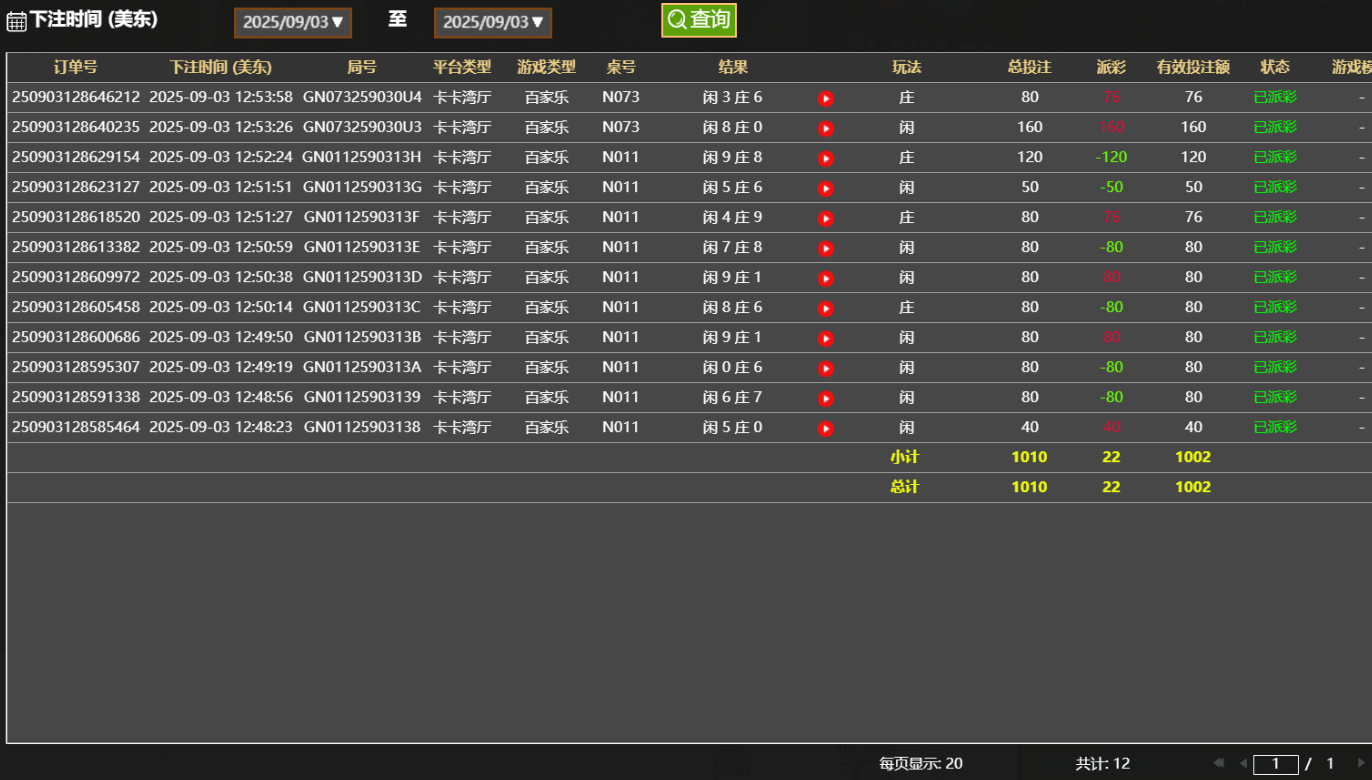Click the 状态 column header
This screenshot has width=1372, height=780.
click(x=1275, y=67)
